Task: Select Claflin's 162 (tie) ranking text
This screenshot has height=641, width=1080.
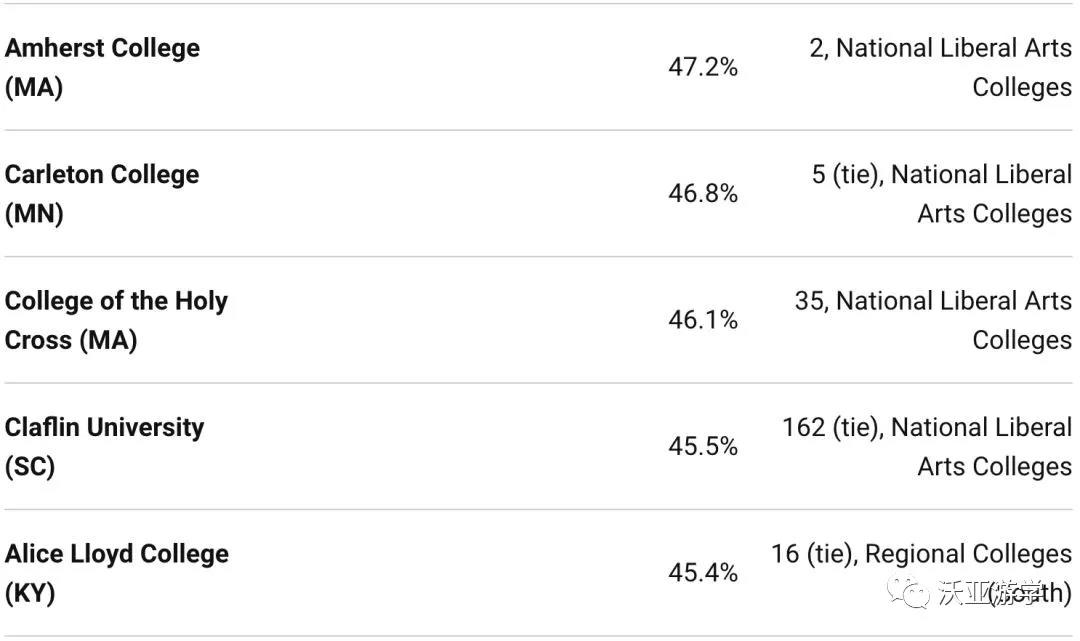Action: 927,447
